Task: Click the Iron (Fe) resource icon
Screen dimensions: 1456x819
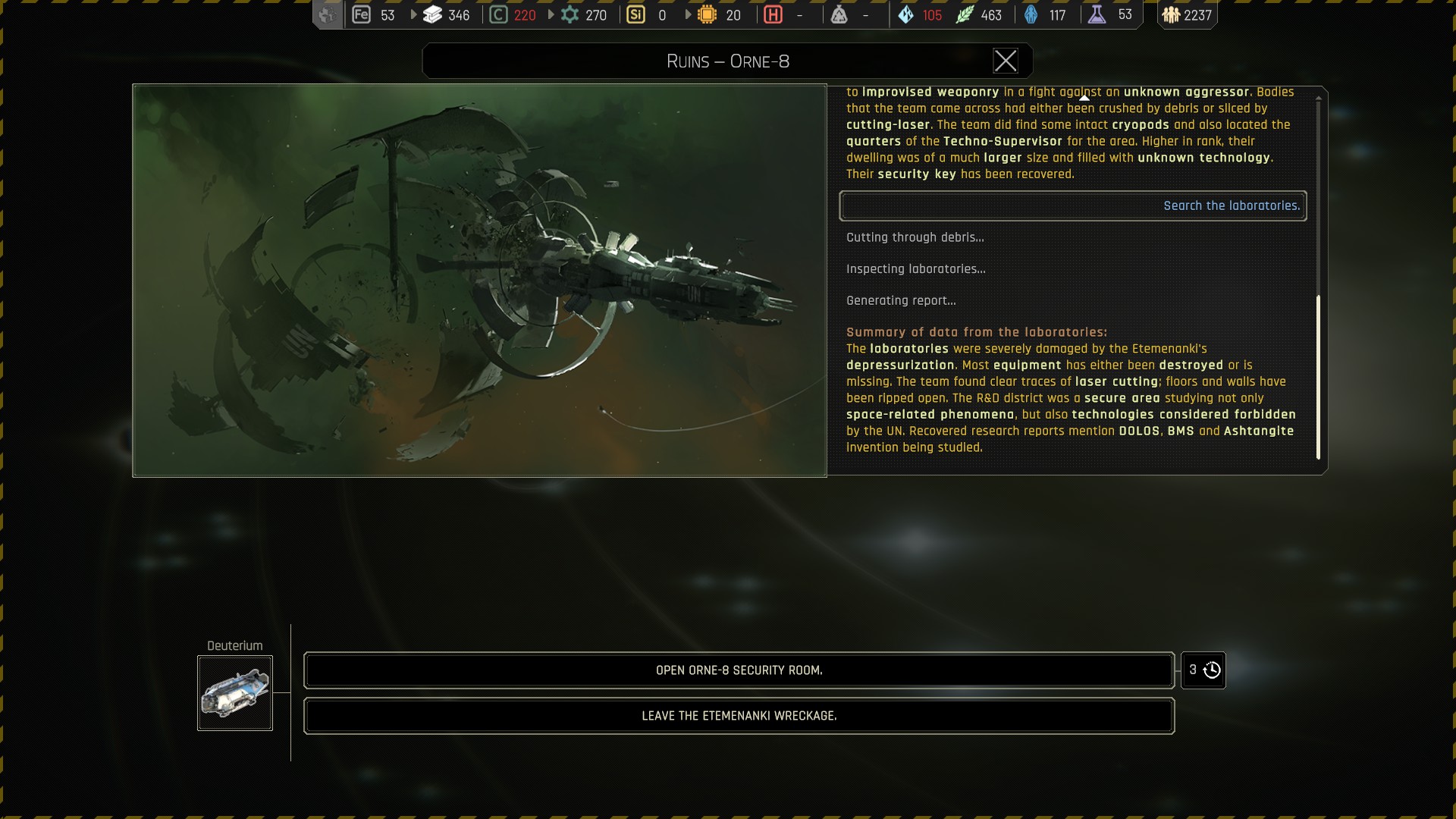Action: [362, 14]
